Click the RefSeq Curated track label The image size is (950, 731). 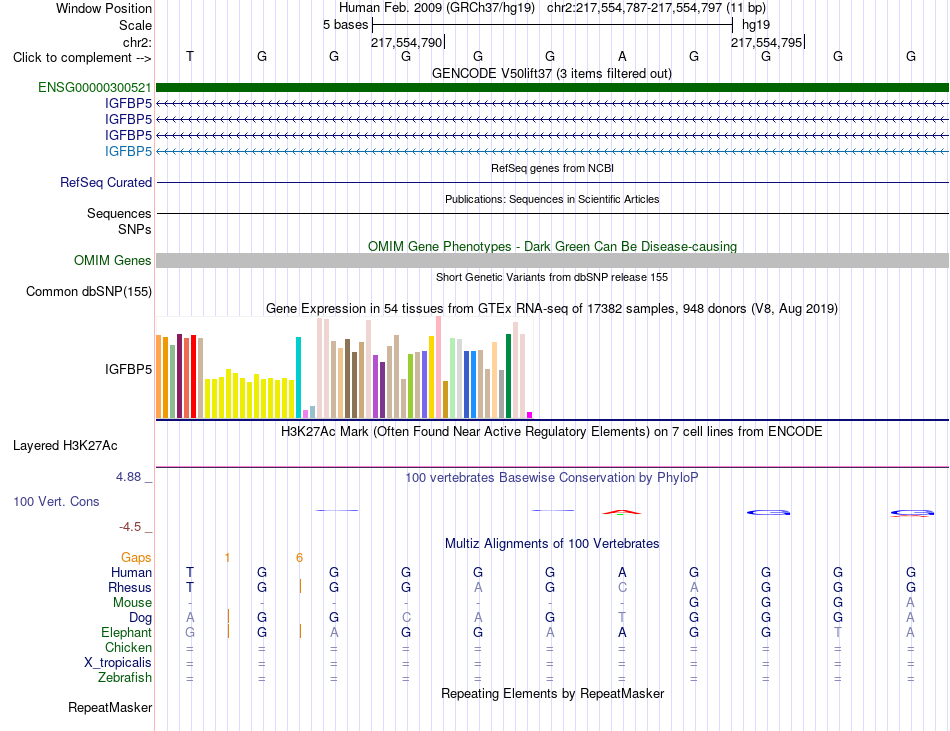click(x=106, y=182)
